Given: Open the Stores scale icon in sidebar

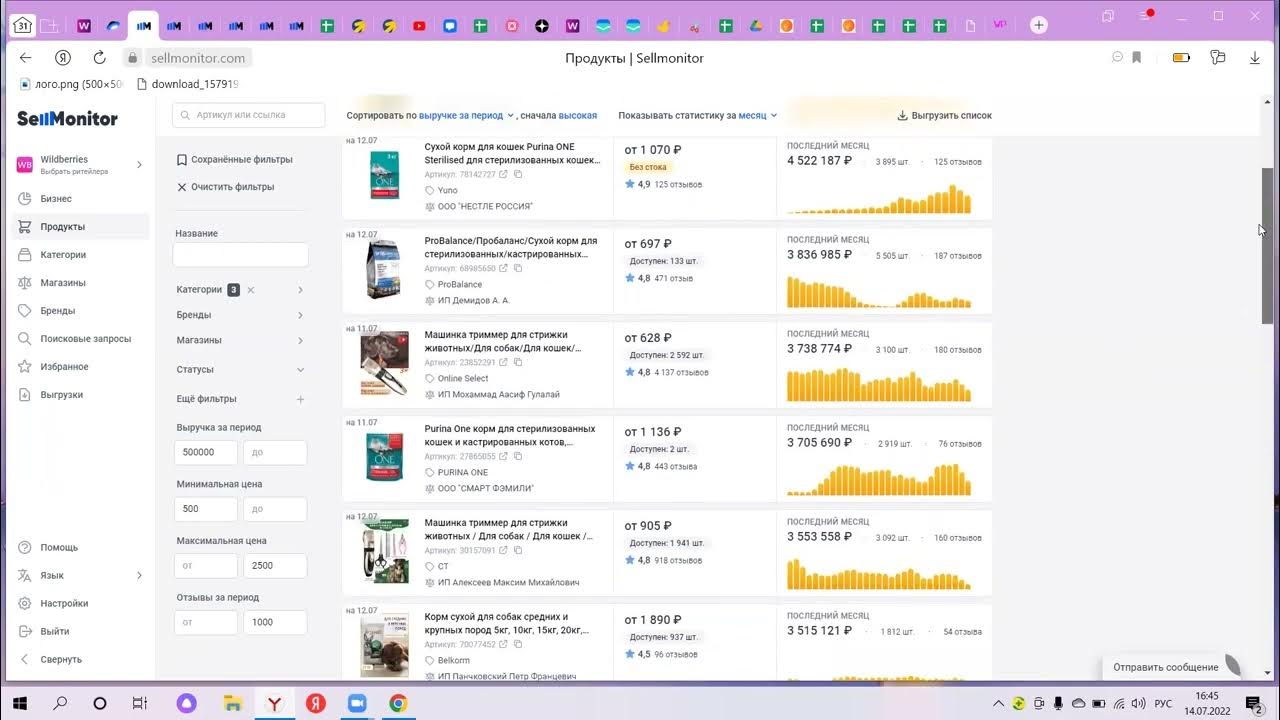Looking at the screenshot, I should [x=24, y=282].
